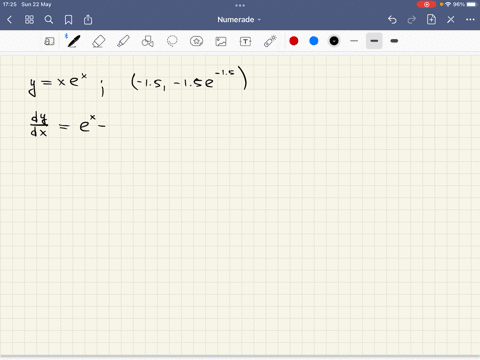480x360 pixels.
Task: Select the Pen tool
Action: [74, 41]
